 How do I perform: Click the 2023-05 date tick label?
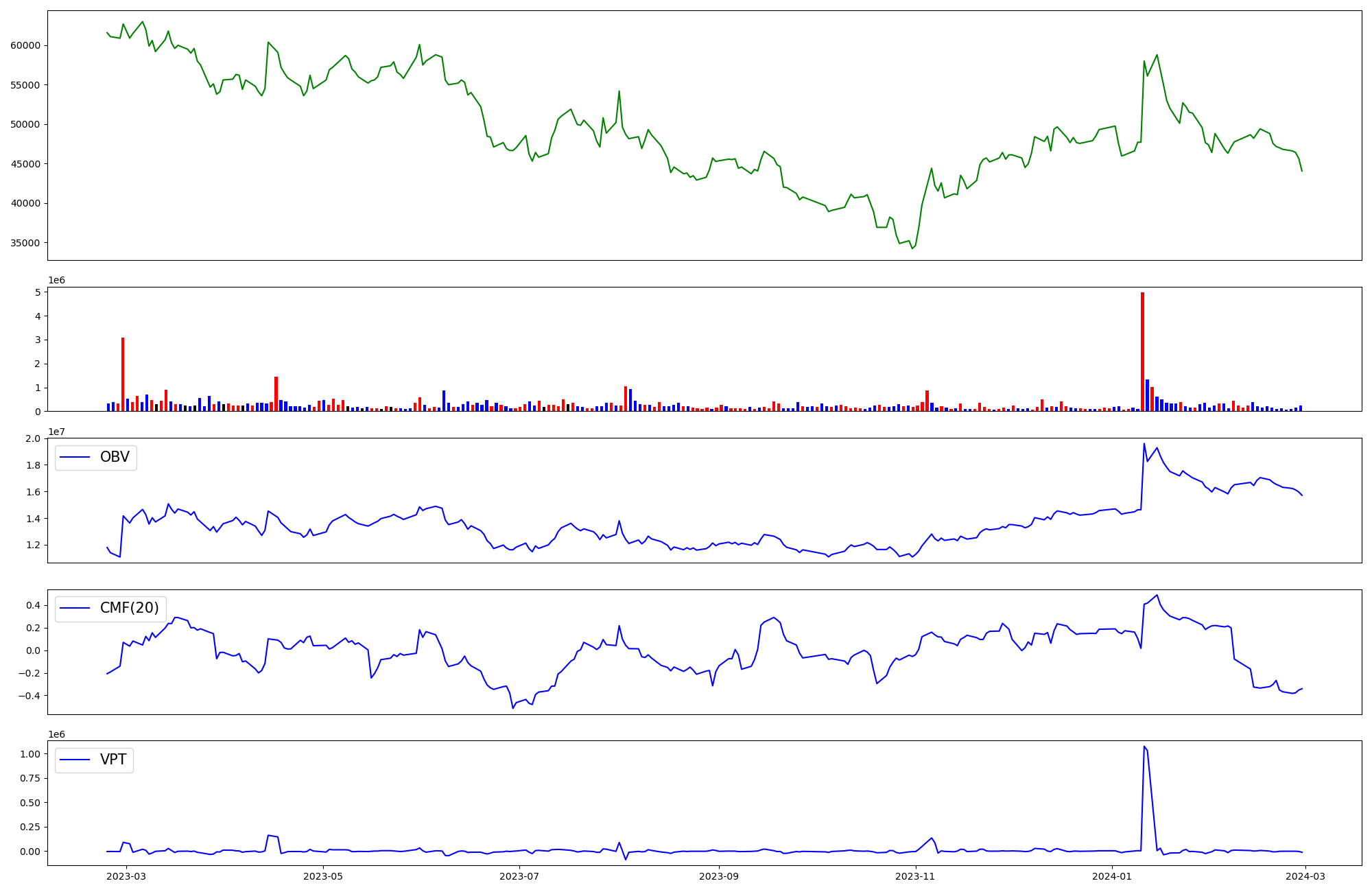coord(323,876)
